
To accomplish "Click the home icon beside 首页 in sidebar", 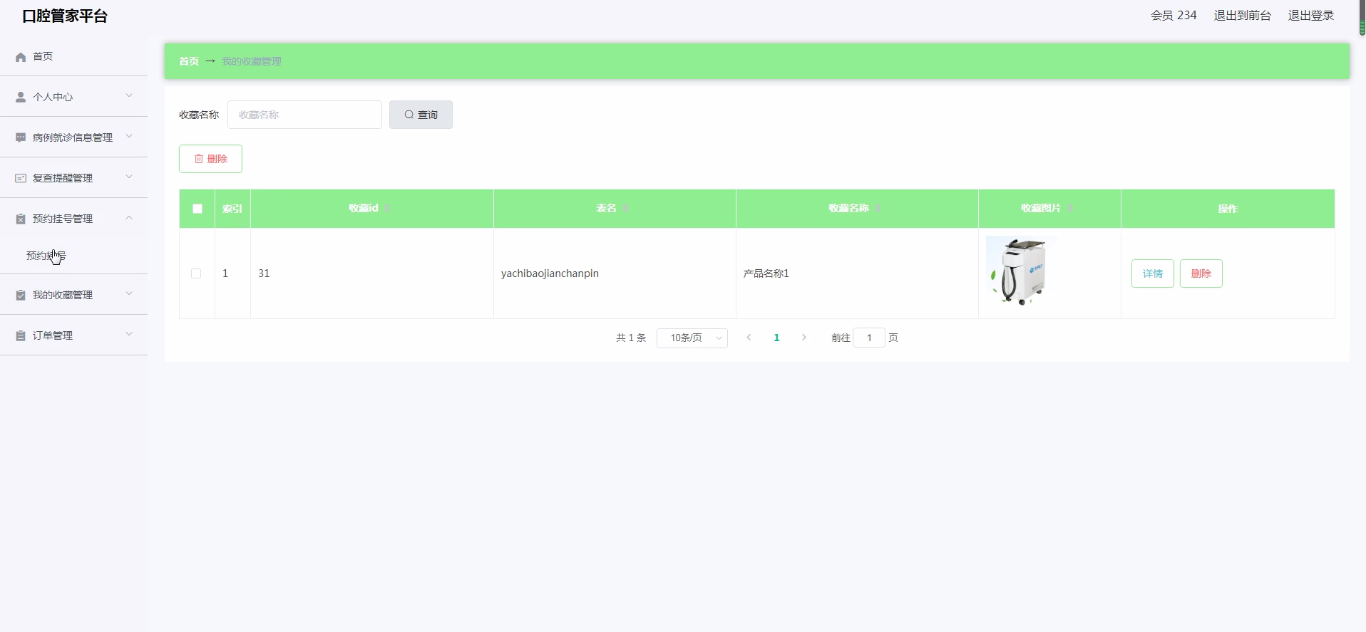I will point(21,57).
